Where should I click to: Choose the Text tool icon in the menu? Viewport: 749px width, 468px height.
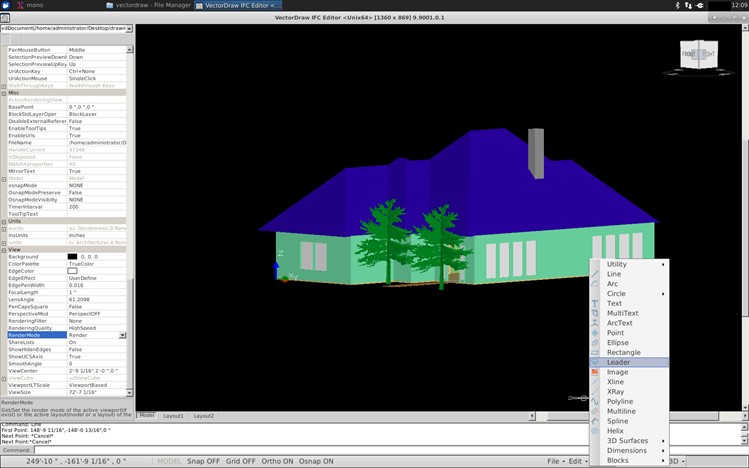pyautogui.click(x=595, y=303)
